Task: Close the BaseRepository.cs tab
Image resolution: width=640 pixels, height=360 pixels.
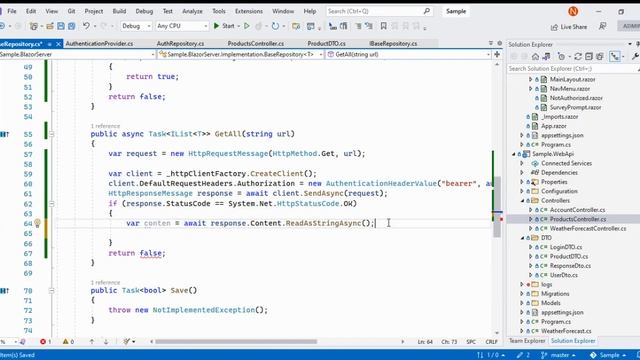Action: tap(58, 44)
